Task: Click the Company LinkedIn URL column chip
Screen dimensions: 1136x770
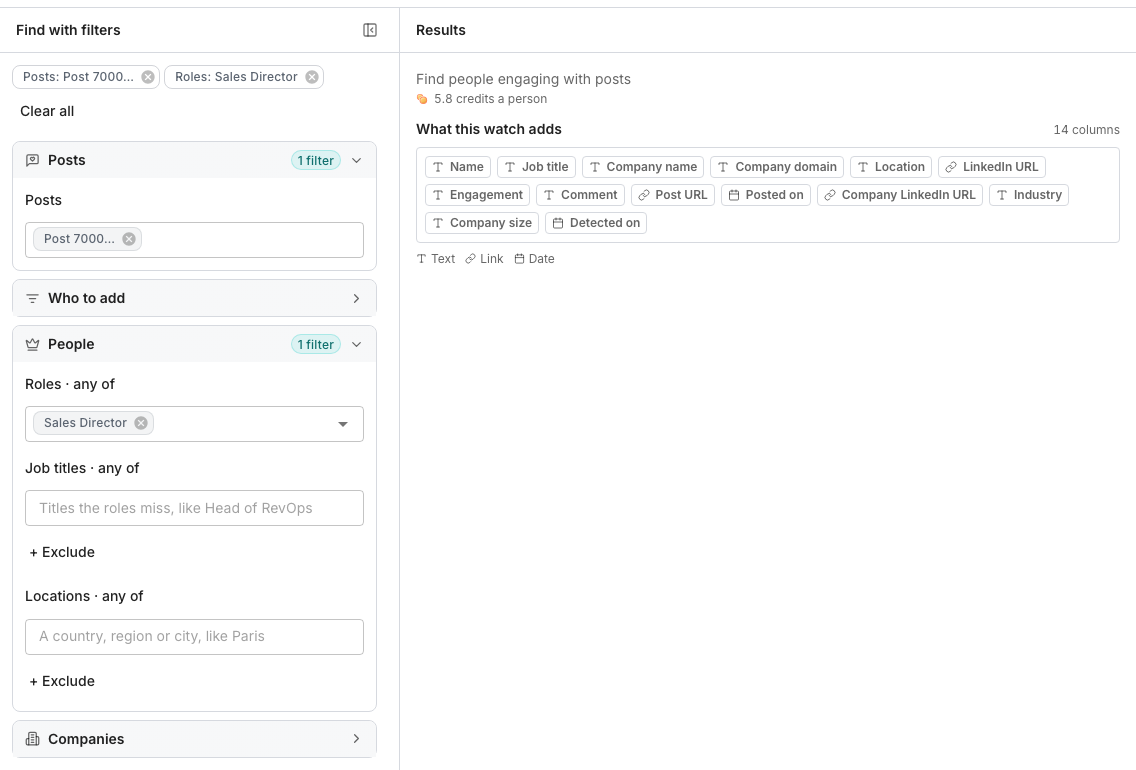Action: (900, 195)
